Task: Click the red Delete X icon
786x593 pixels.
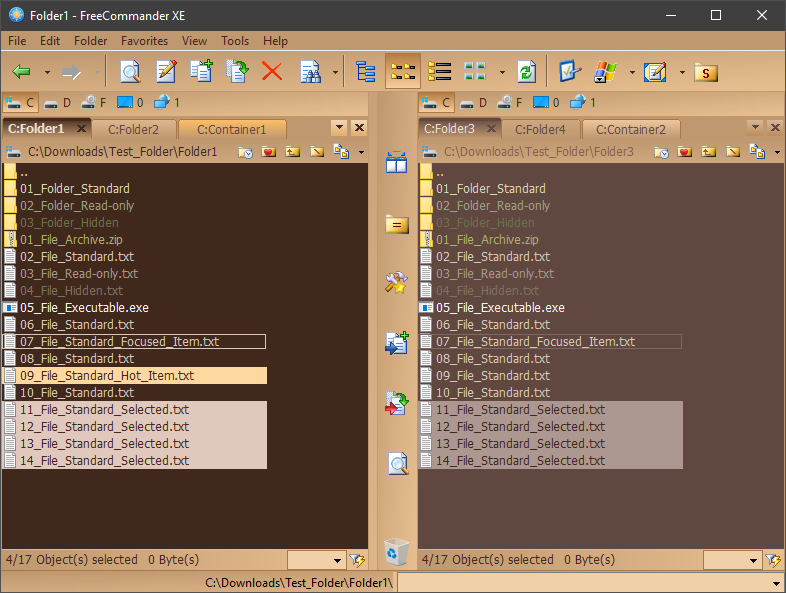Action: (272, 72)
